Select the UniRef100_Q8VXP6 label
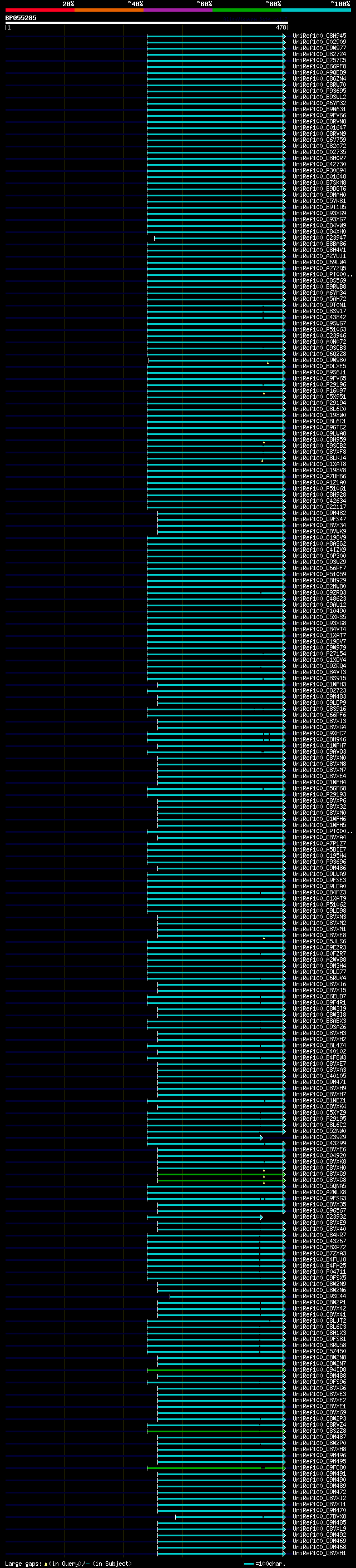Viewport: 356px width, 1568px height. [319, 800]
